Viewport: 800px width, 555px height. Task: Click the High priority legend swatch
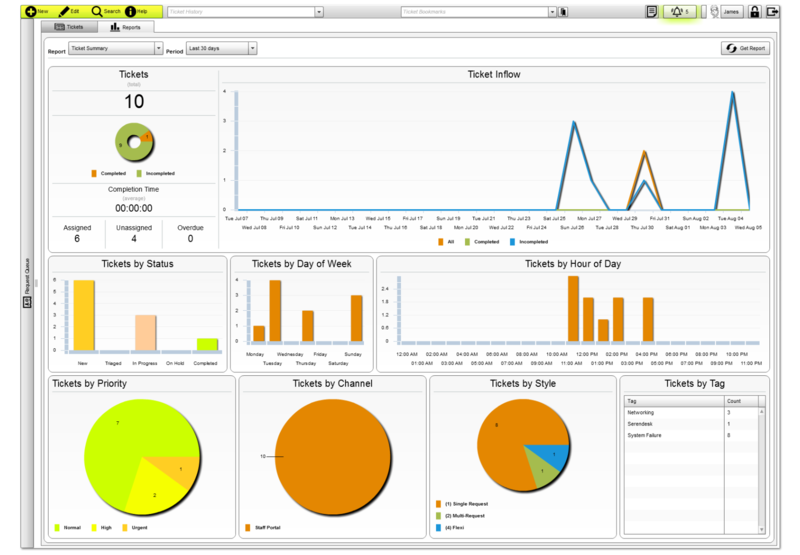94,527
